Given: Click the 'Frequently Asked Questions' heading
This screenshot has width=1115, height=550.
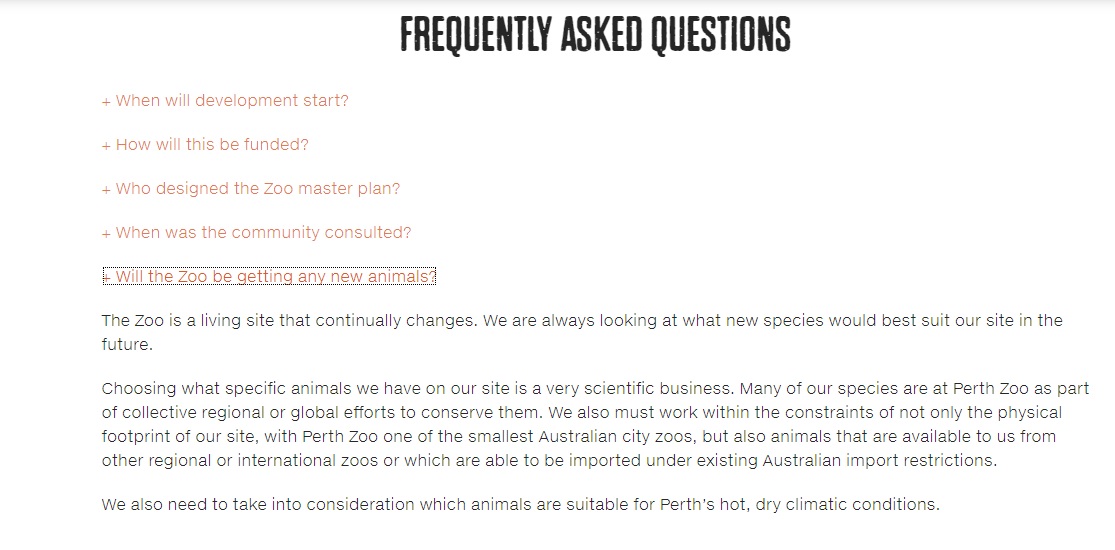Looking at the screenshot, I should 595,35.
